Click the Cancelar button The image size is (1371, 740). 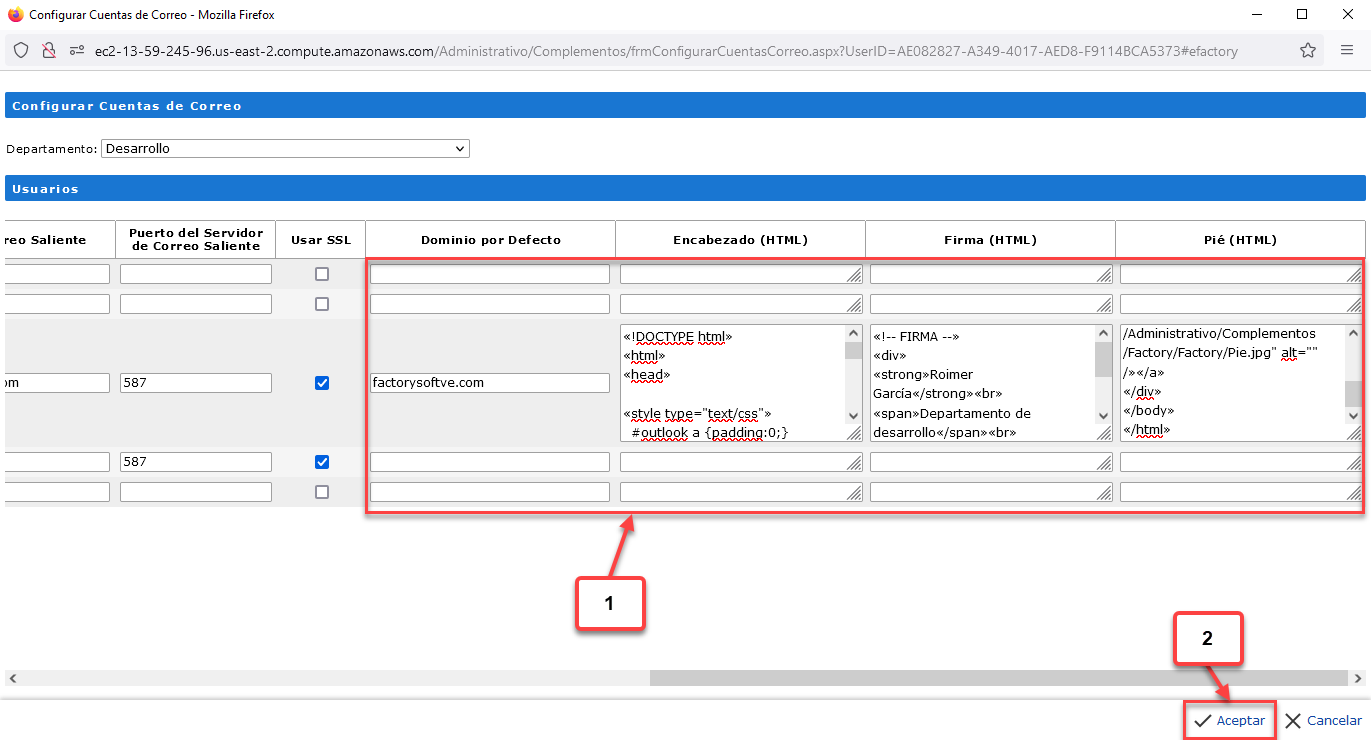tap(1323, 720)
